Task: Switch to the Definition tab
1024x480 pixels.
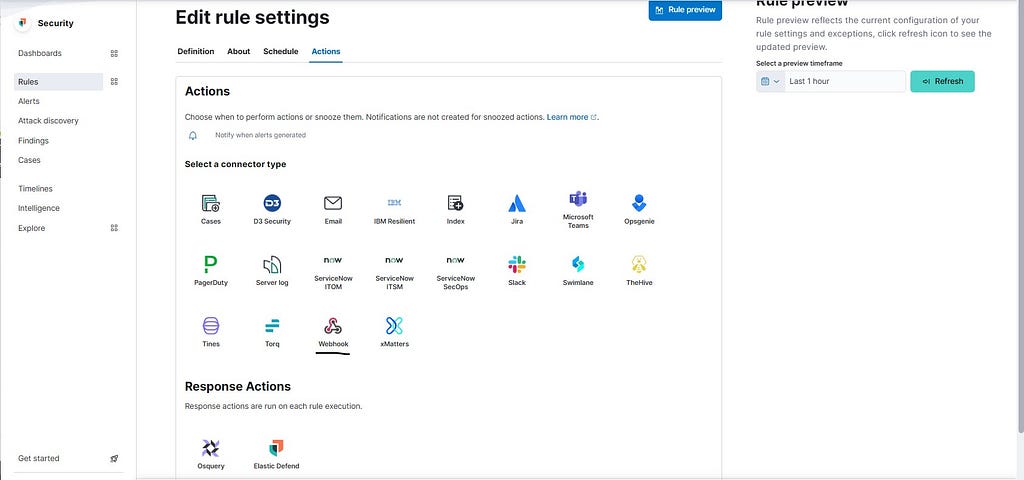Action: (x=196, y=51)
